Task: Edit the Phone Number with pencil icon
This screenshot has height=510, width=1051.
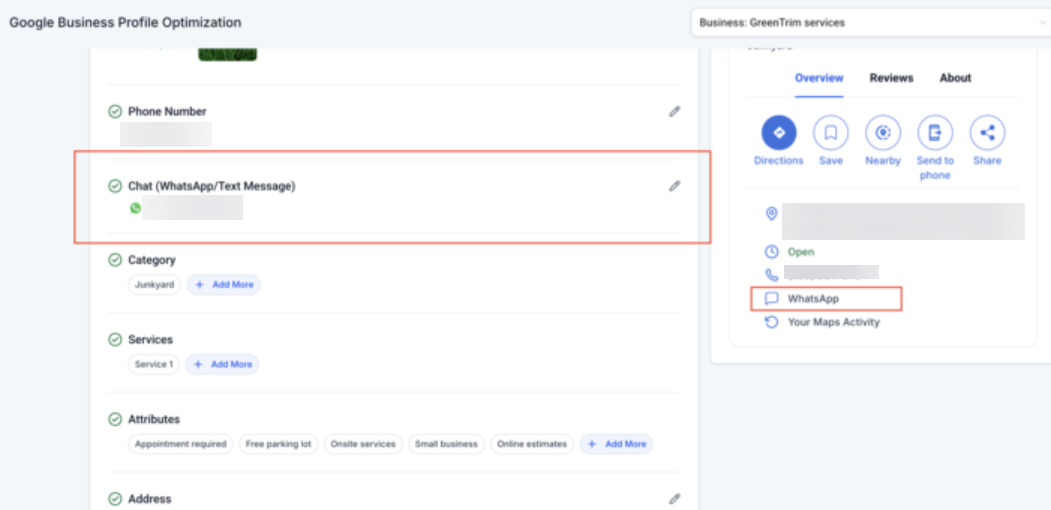Action: tap(675, 111)
